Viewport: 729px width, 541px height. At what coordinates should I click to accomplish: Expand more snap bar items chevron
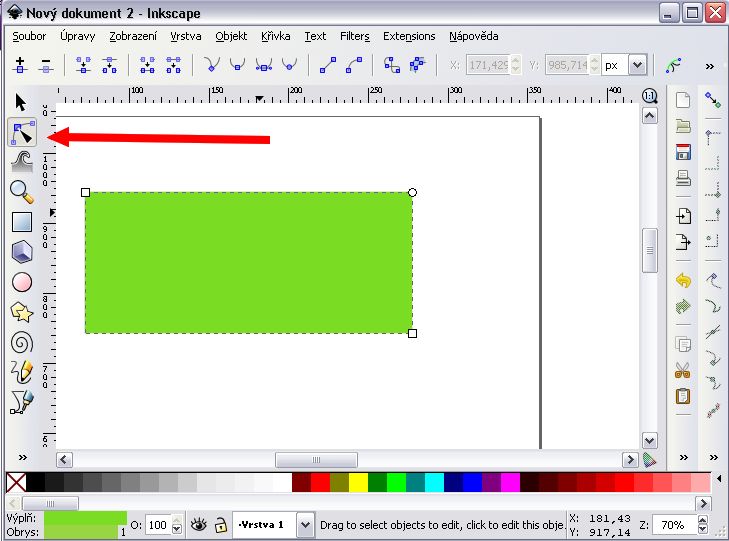[714, 457]
